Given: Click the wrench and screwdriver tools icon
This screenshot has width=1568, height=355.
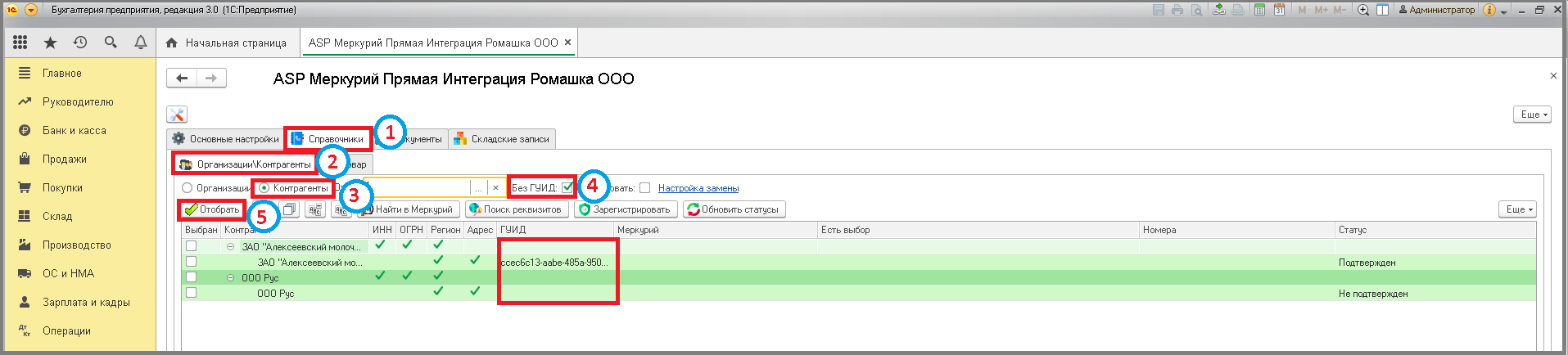Looking at the screenshot, I should click(177, 115).
